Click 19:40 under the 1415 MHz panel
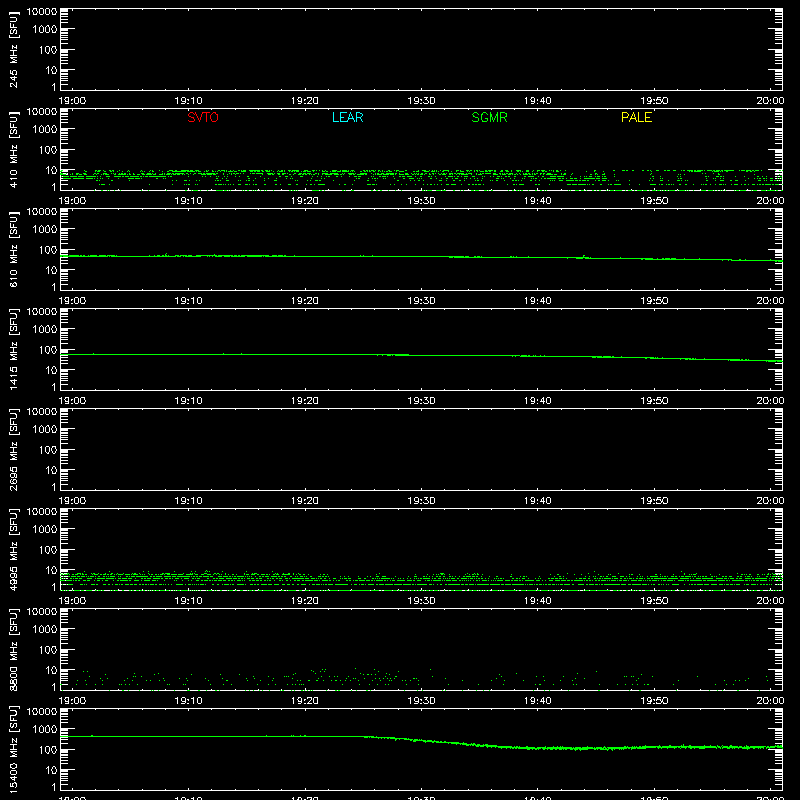 pyautogui.click(x=538, y=401)
